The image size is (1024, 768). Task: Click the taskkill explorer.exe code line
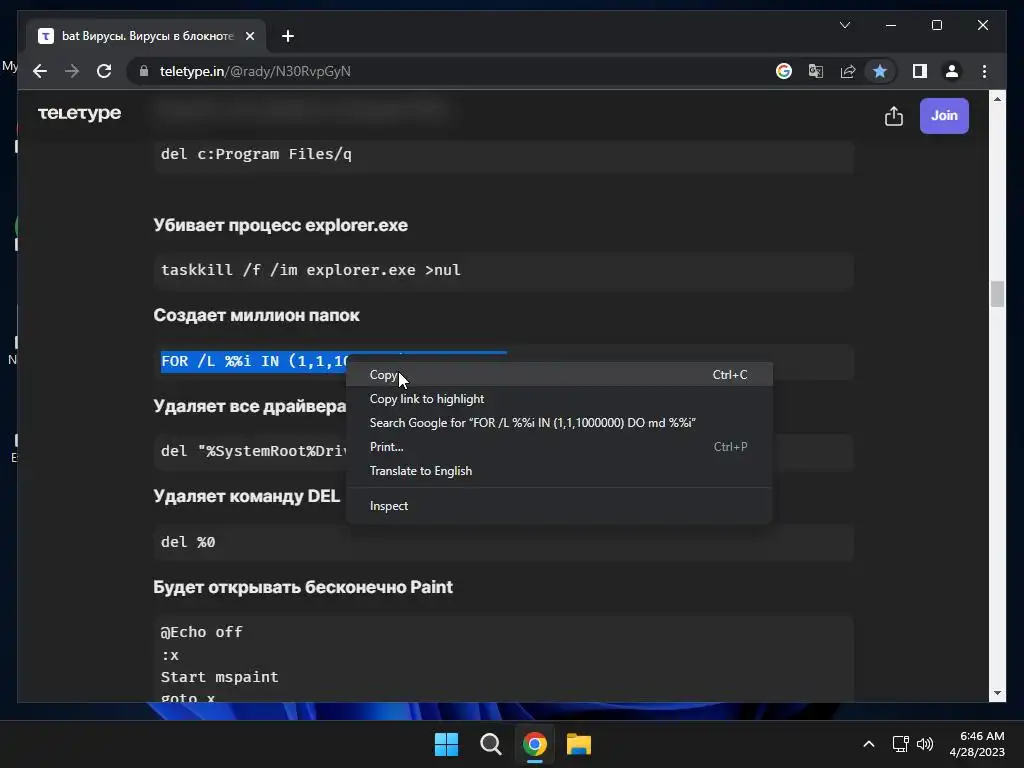[311, 270]
